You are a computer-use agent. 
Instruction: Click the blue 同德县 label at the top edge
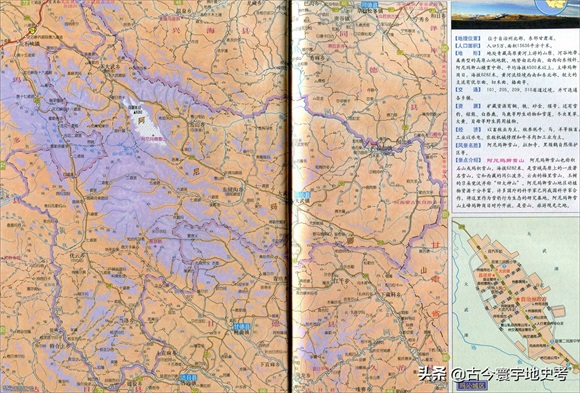370,5
